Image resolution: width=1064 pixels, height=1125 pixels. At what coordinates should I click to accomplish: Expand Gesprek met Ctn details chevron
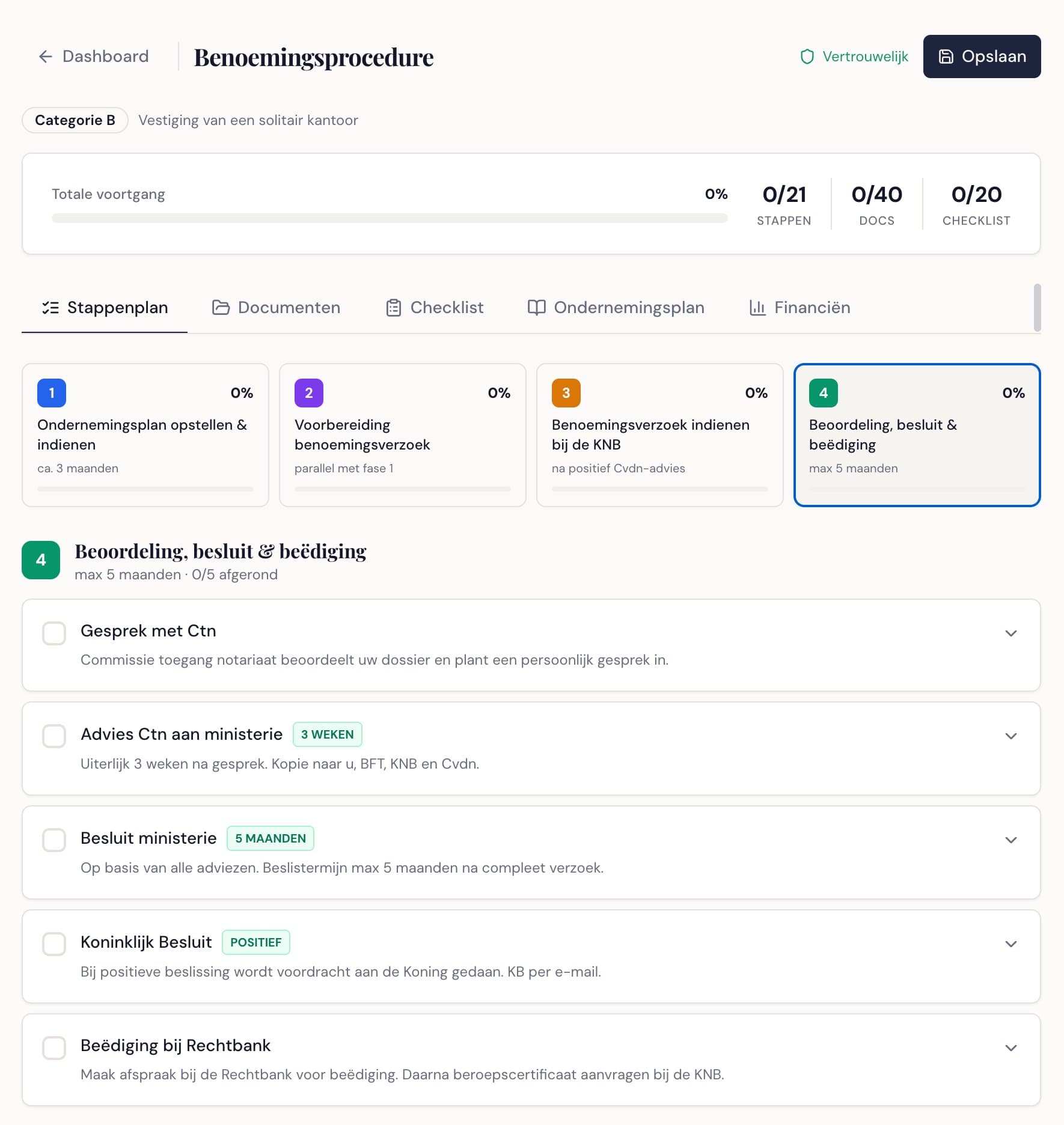click(x=1010, y=633)
